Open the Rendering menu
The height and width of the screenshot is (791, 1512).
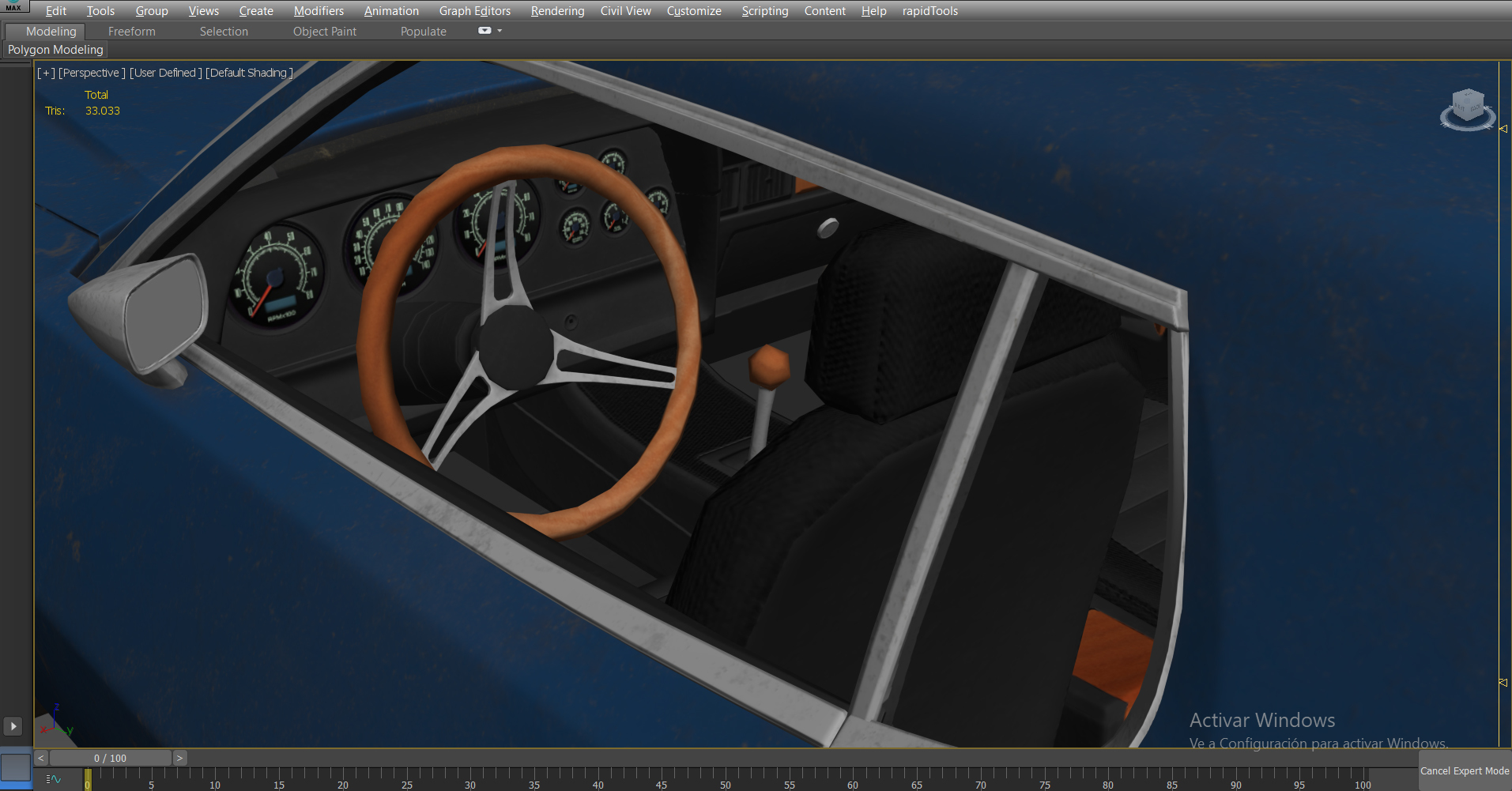pyautogui.click(x=557, y=11)
